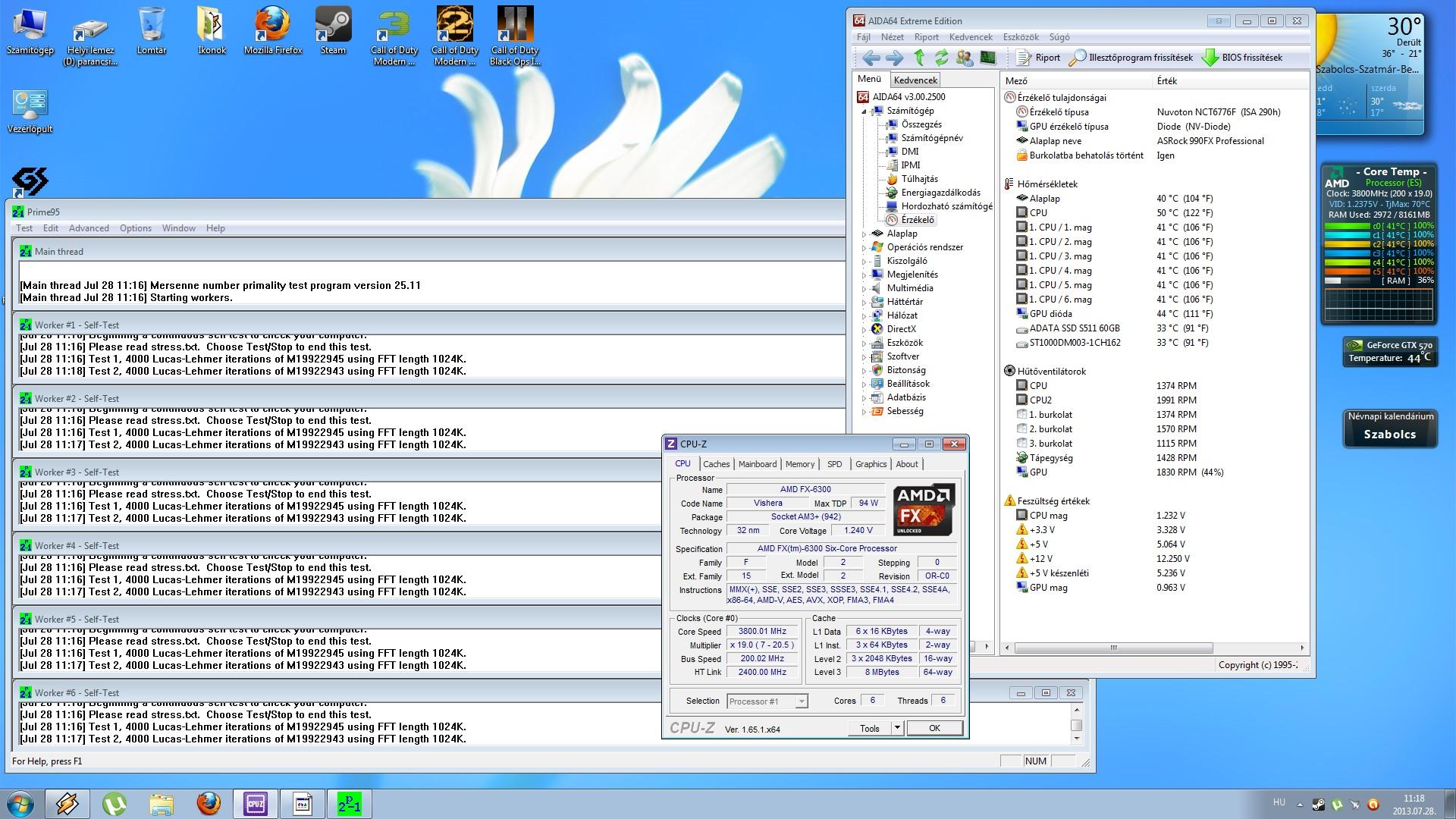Switch to the Mainboard tab in CPU-Z
The width and height of the screenshot is (1456, 819).
(758, 464)
